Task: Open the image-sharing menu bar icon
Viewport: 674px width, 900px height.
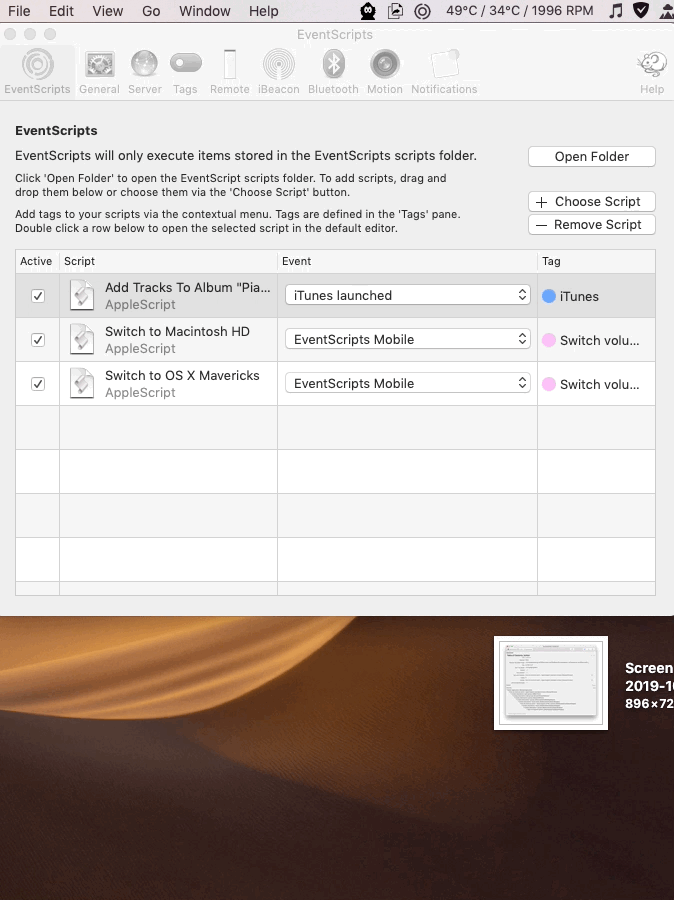Action: [x=396, y=11]
